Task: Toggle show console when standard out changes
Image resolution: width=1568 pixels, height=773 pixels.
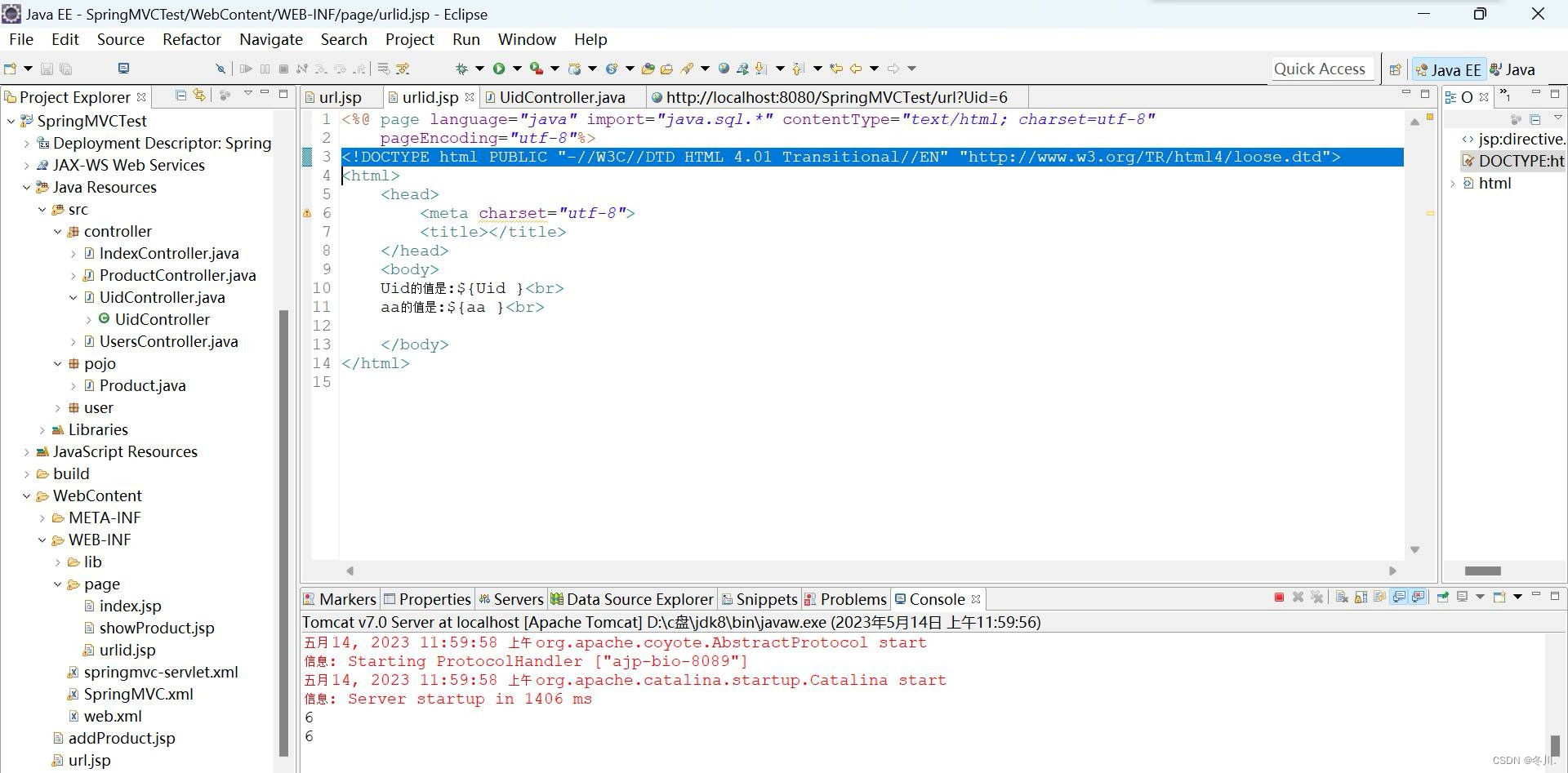Action: [1399, 597]
